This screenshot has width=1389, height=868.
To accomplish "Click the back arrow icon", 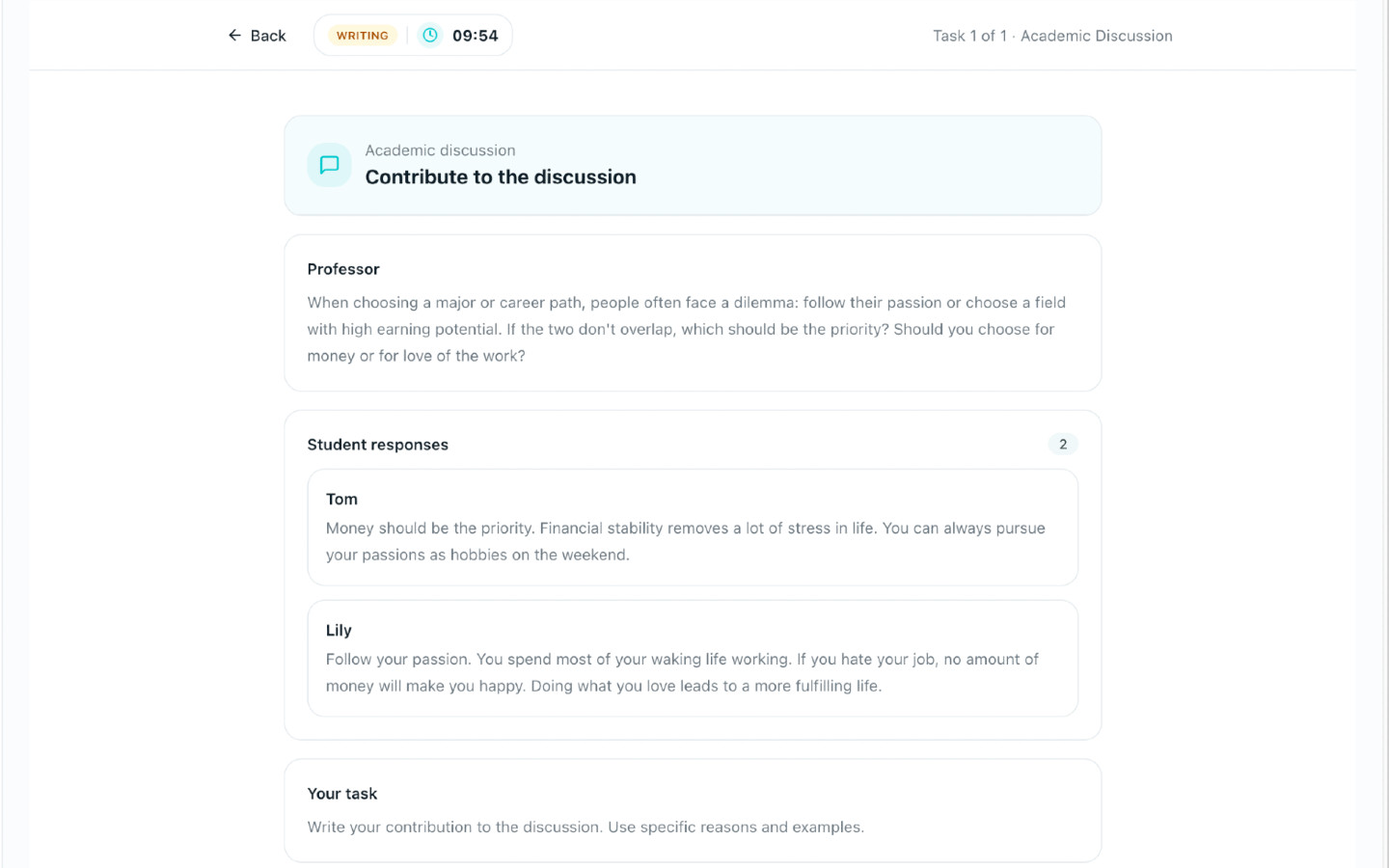I will click(x=234, y=36).
